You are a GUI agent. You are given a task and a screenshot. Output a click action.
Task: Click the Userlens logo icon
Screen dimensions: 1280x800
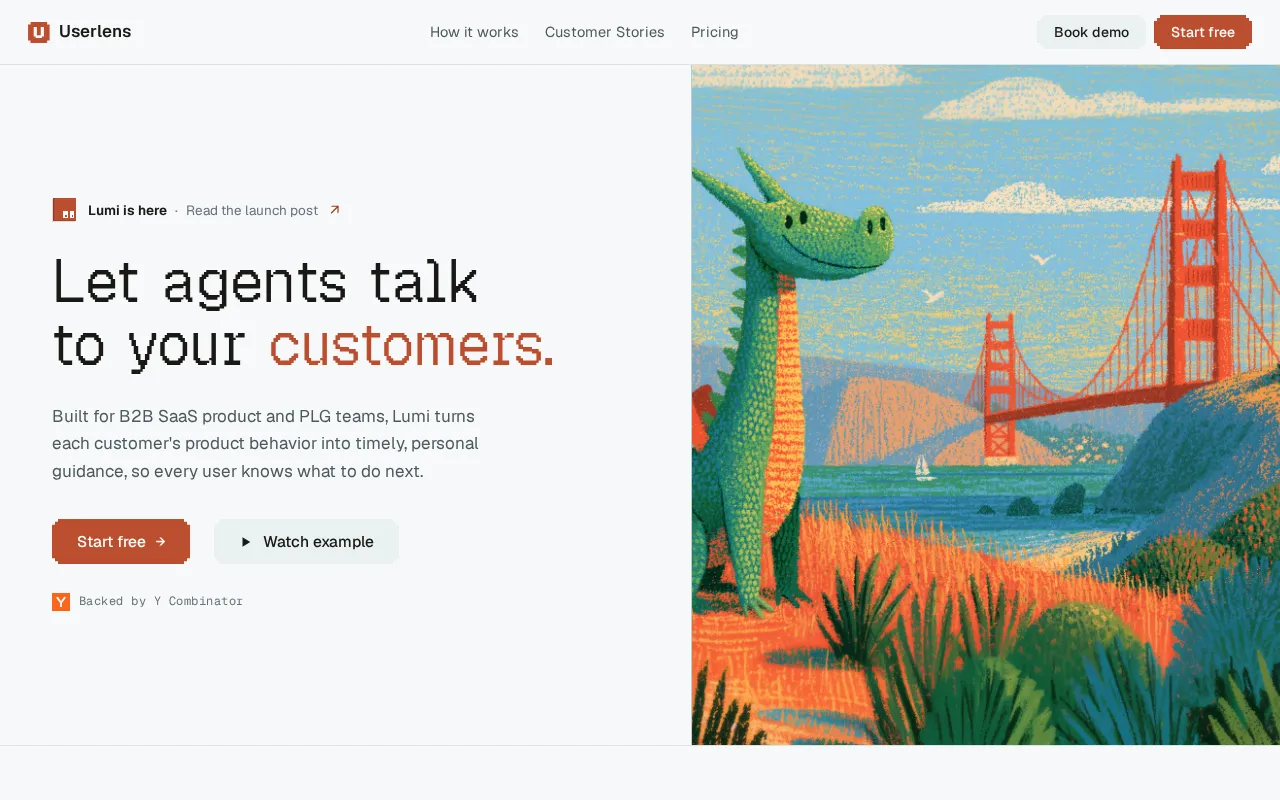point(39,32)
